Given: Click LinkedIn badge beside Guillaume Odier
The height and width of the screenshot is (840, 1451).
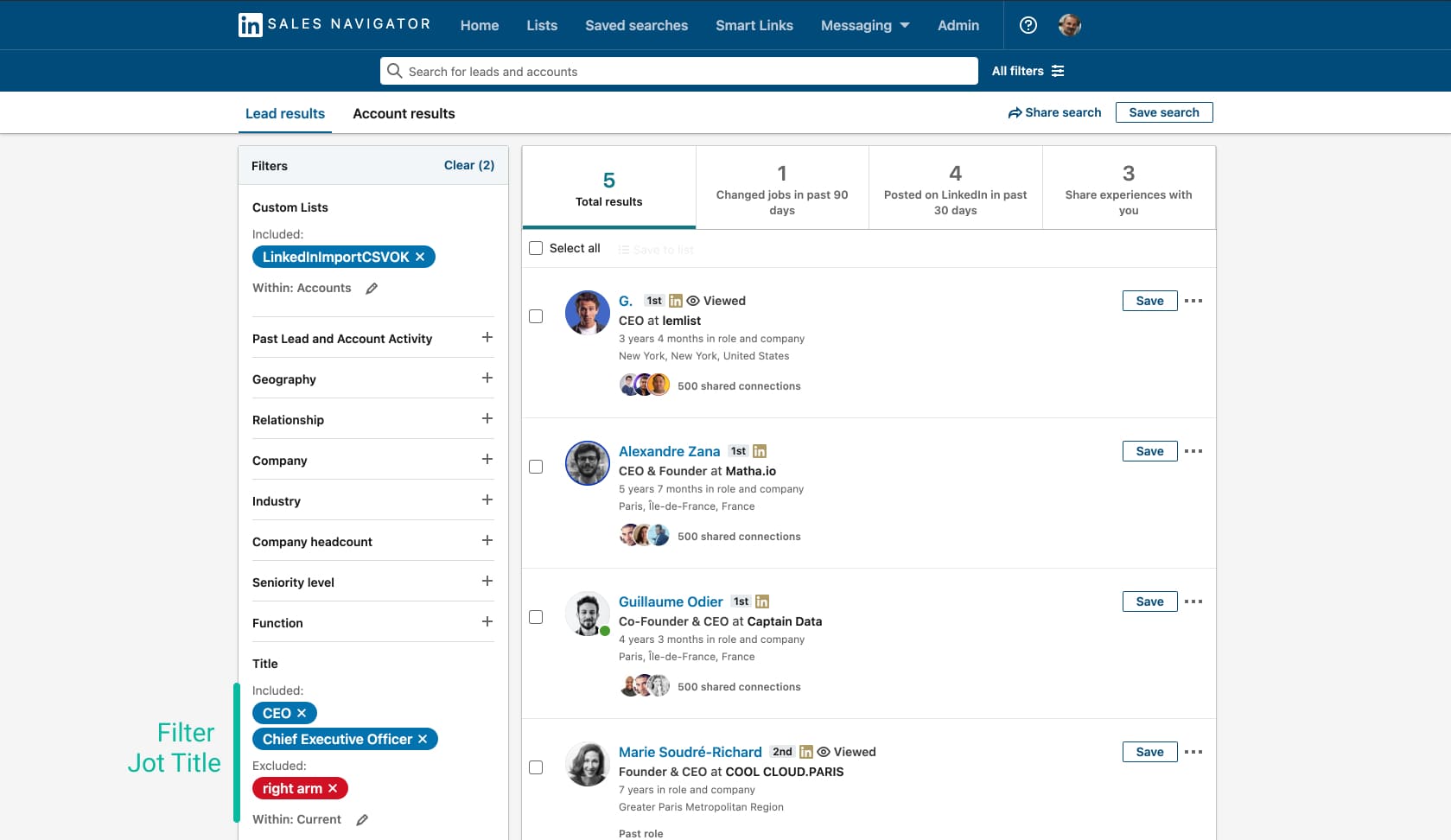Looking at the screenshot, I should pyautogui.click(x=762, y=601).
